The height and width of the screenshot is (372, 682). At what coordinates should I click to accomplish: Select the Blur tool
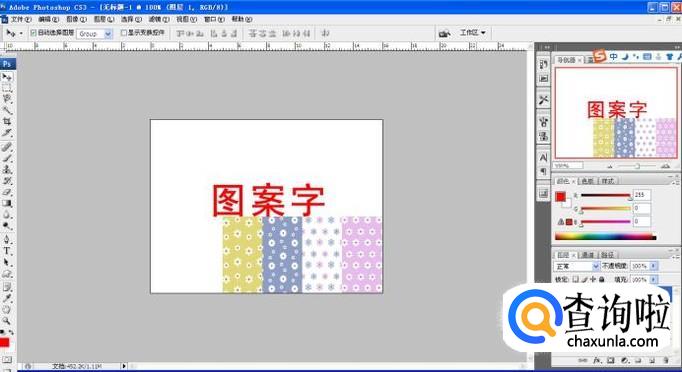pyautogui.click(x=7, y=214)
